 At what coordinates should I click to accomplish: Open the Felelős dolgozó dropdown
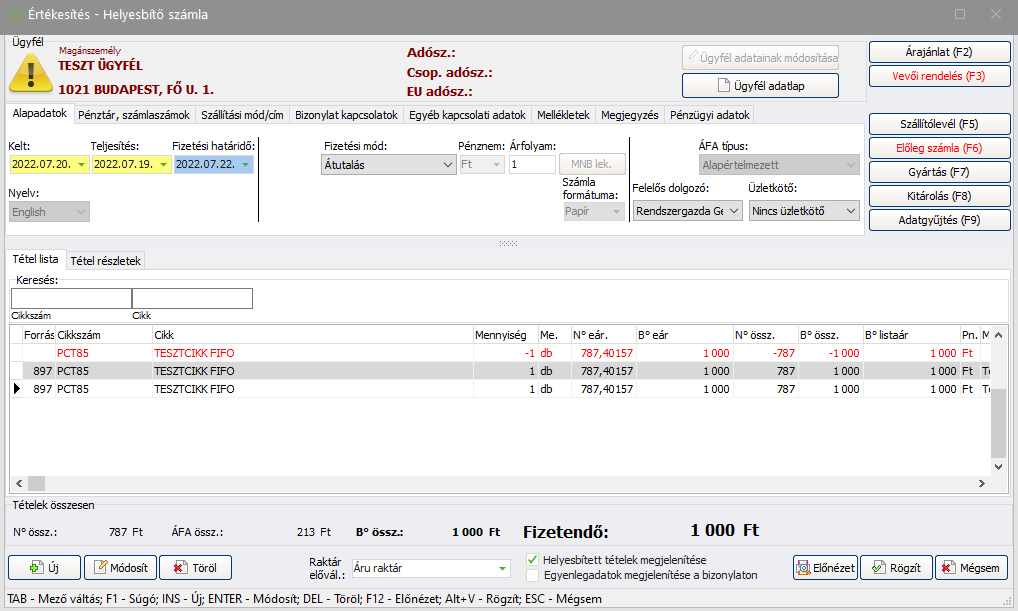tap(734, 211)
